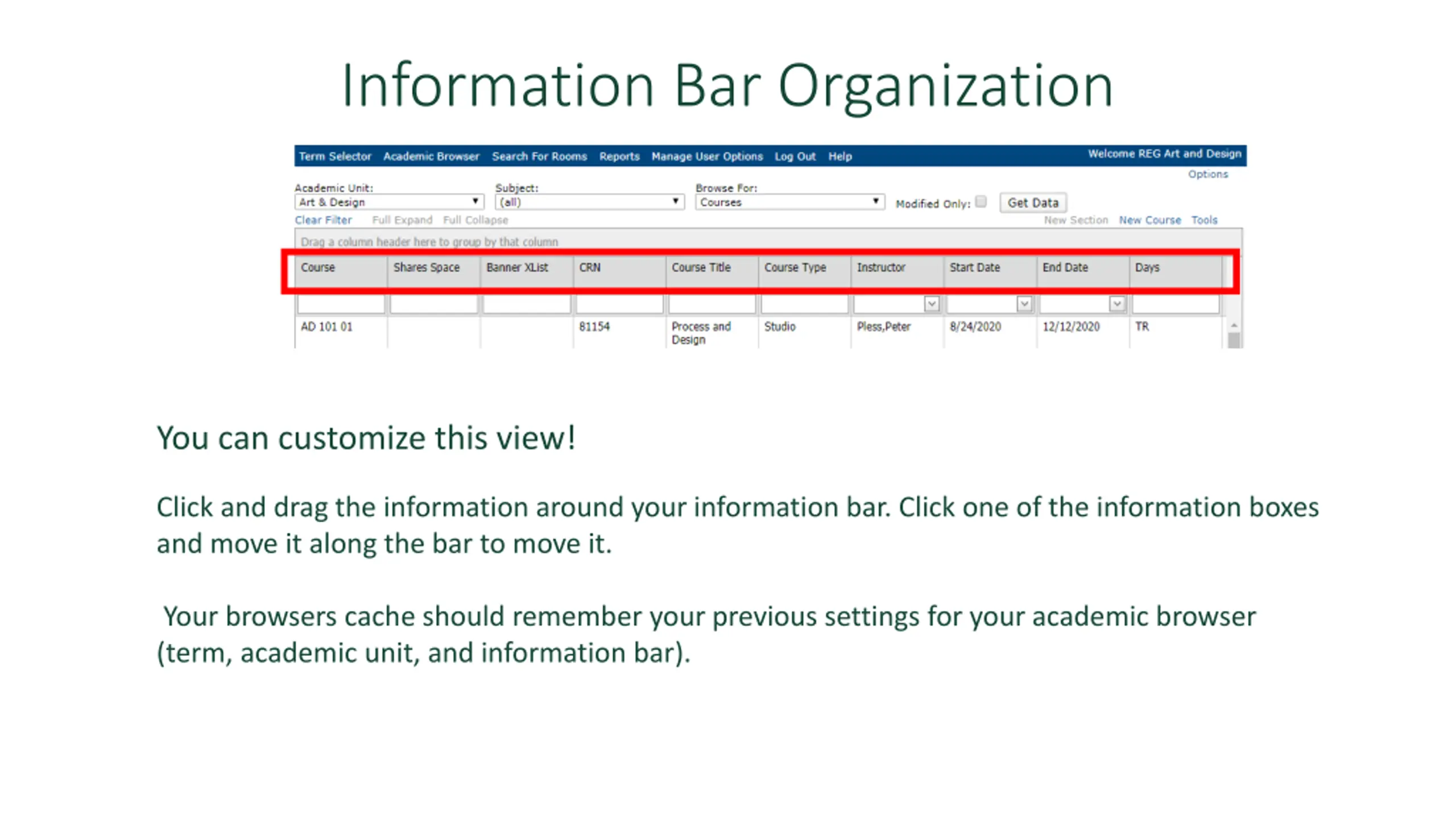Sort by the End Date column header
Screen dimensions: 1456x819
point(1083,271)
